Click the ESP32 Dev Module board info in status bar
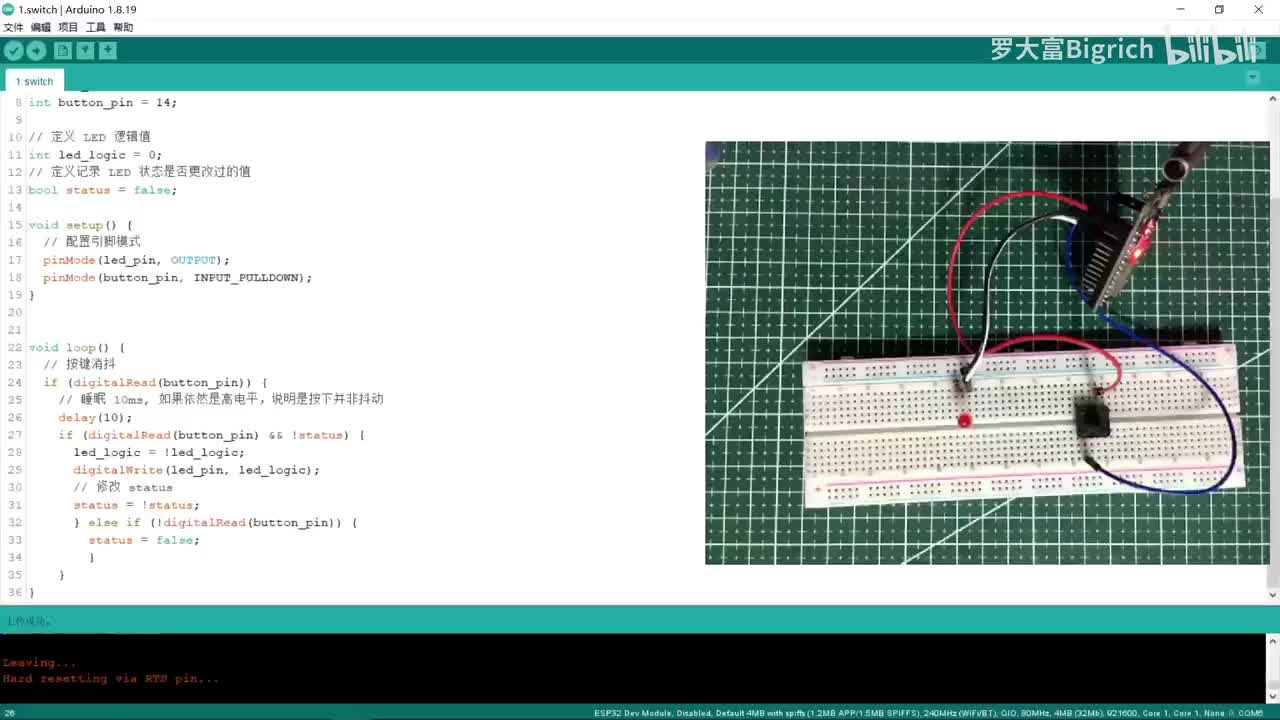Screen dimensions: 1280x720 [930, 713]
